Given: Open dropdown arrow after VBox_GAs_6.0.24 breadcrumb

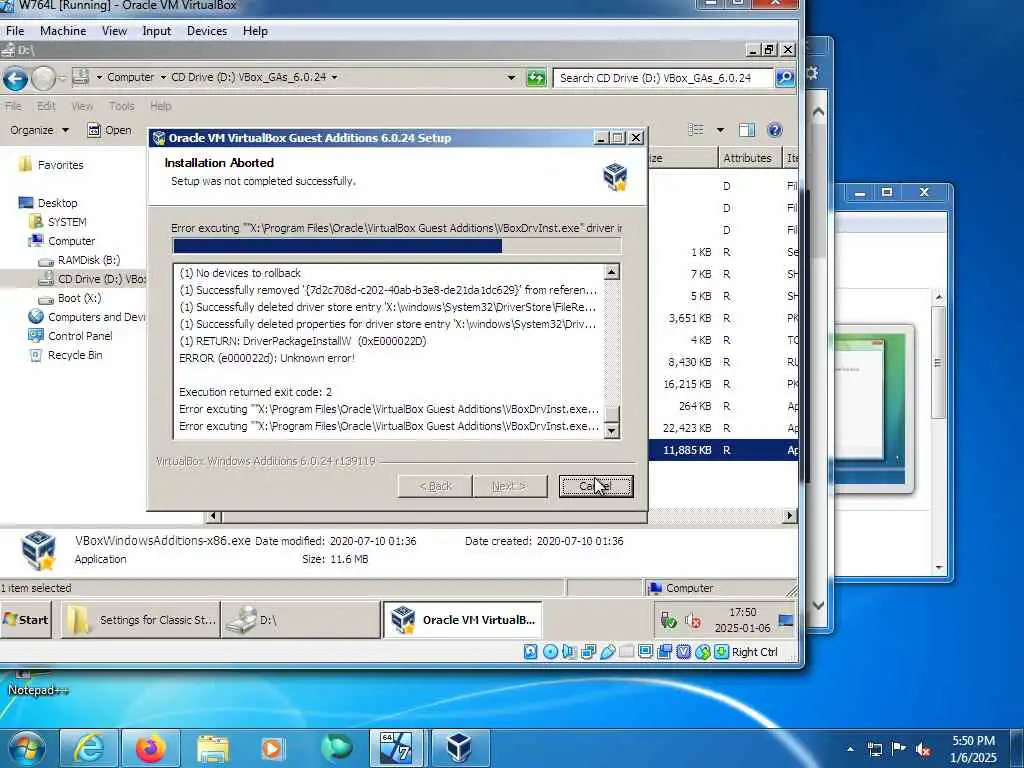Looking at the screenshot, I should [334, 77].
